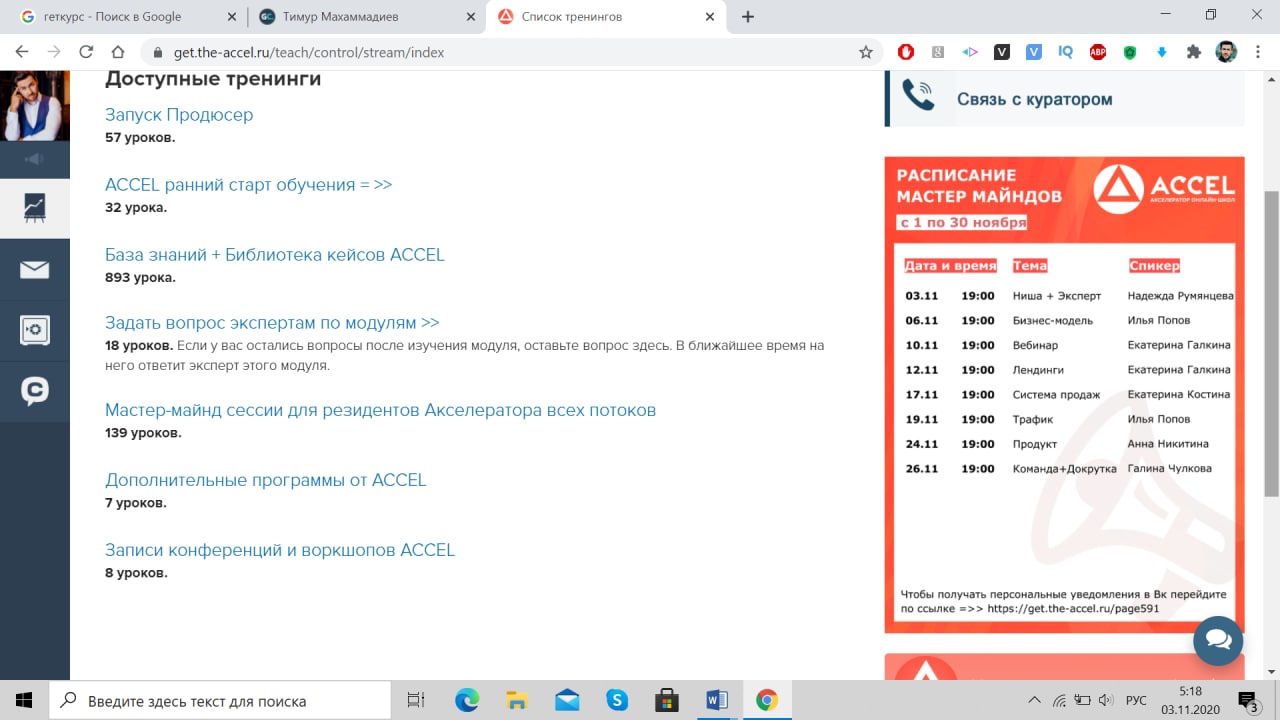1280x720 pixels.
Task: Open Записи конференций и воркшопов ACCEL
Action: click(x=280, y=550)
